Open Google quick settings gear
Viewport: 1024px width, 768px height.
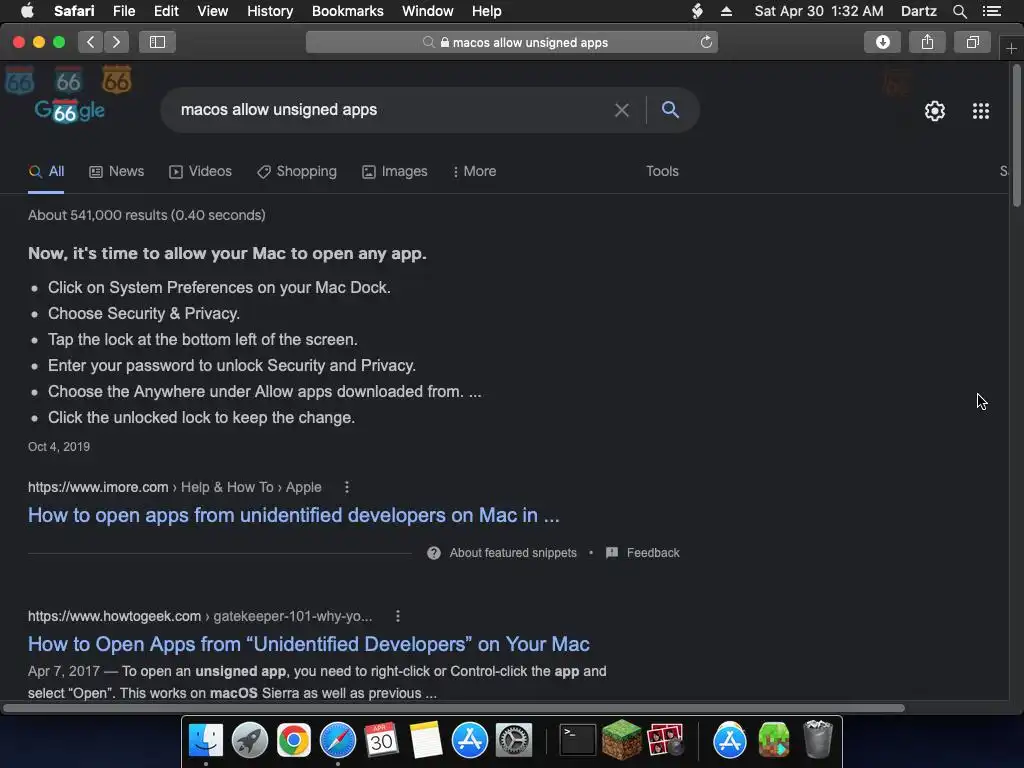(x=935, y=111)
